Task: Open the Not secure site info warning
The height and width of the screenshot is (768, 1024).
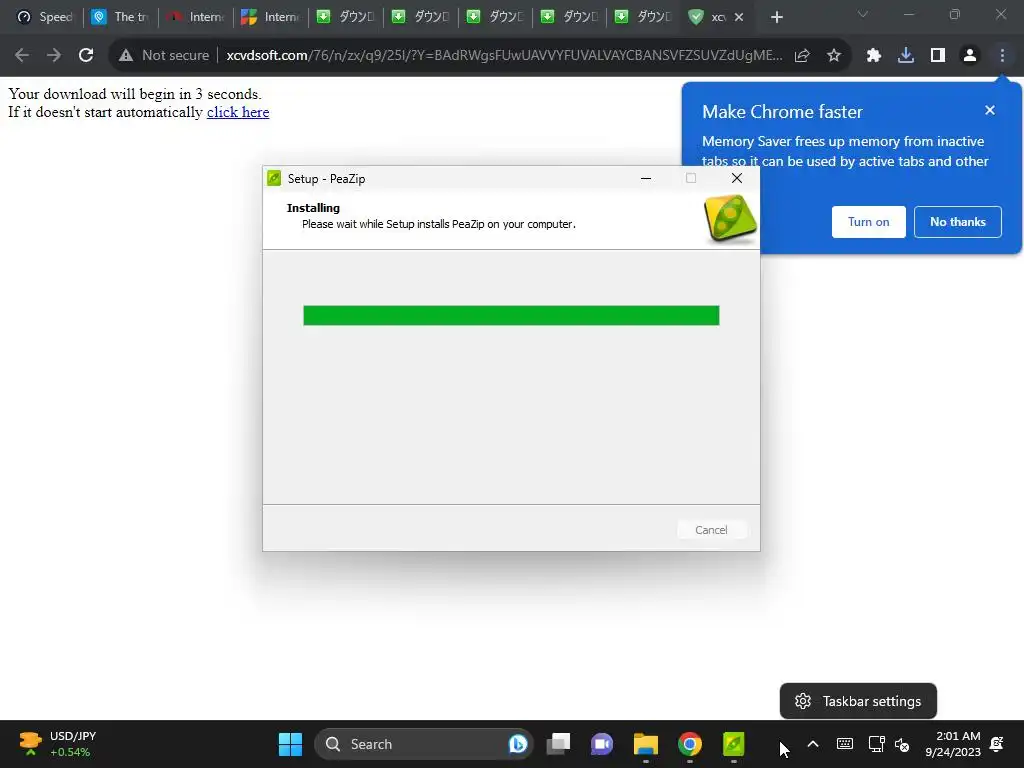Action: tap(164, 56)
